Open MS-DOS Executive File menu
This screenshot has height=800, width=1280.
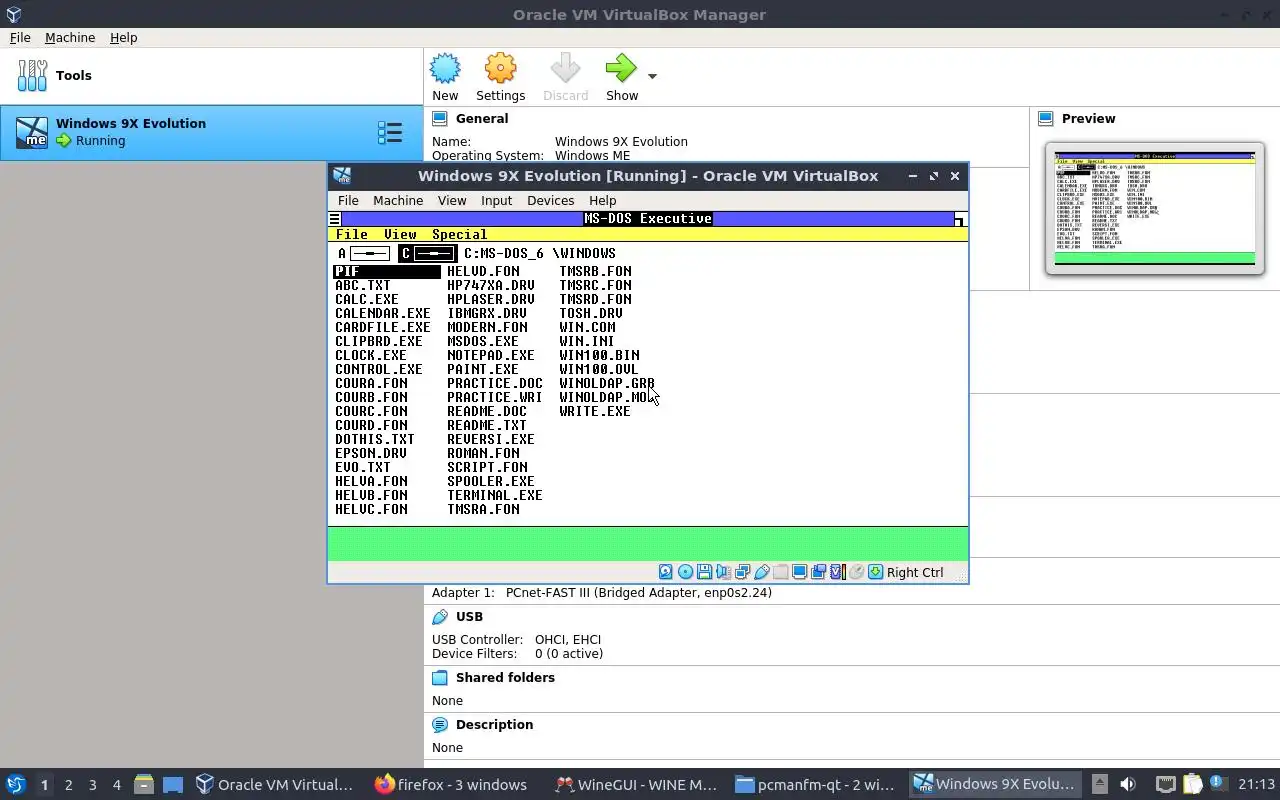click(351, 234)
